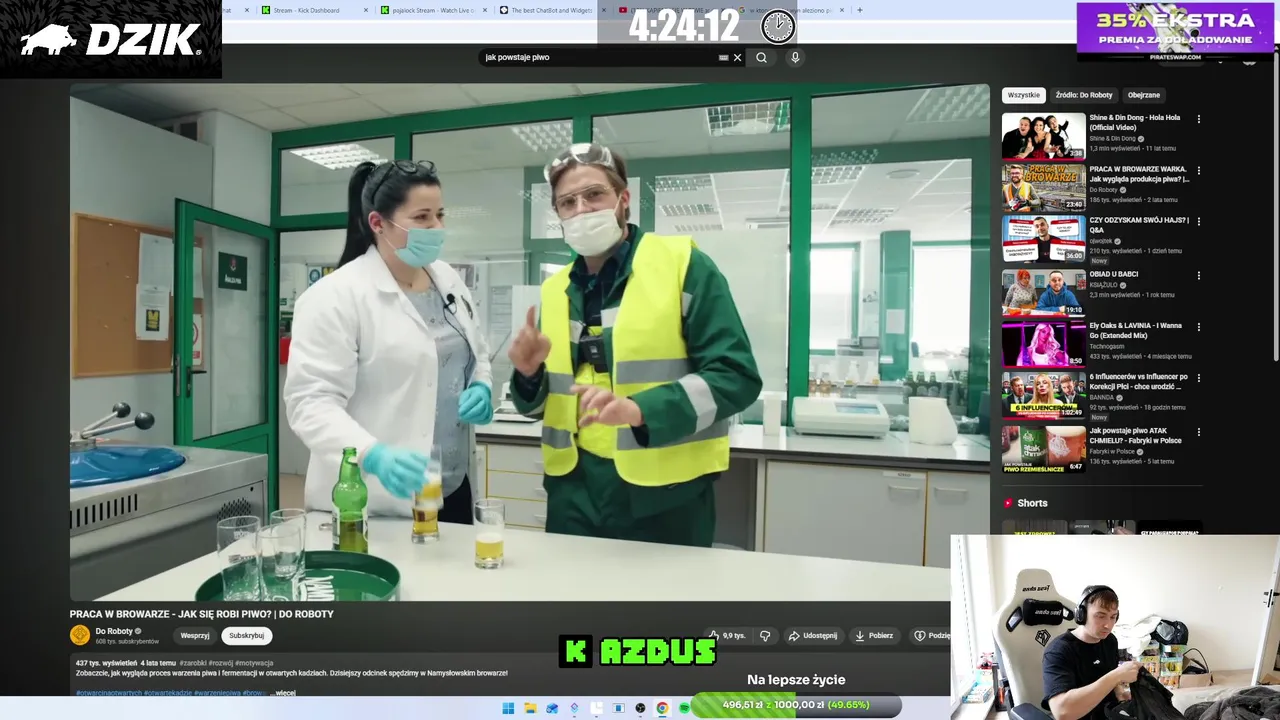Image resolution: width=1280 pixels, height=720 pixels.
Task: Click the Podzię... thanks button
Action: click(x=931, y=635)
